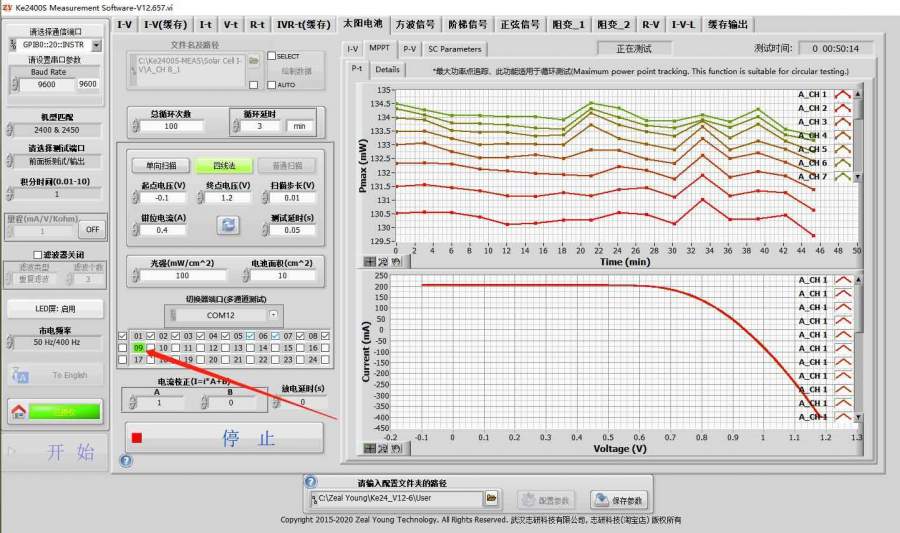
Task: Click the folder browse icon beside file path
Action: coord(254,61)
